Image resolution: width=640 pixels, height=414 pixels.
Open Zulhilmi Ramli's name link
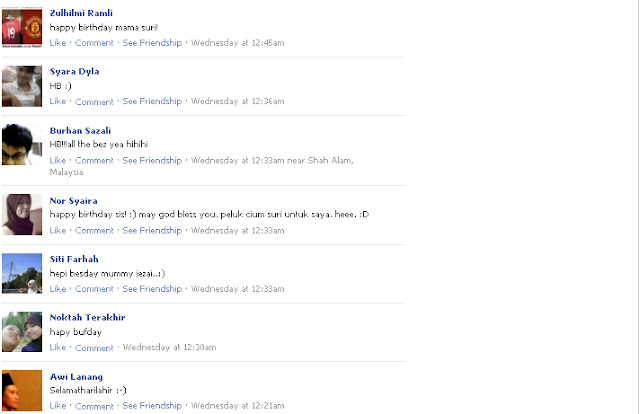pos(81,13)
